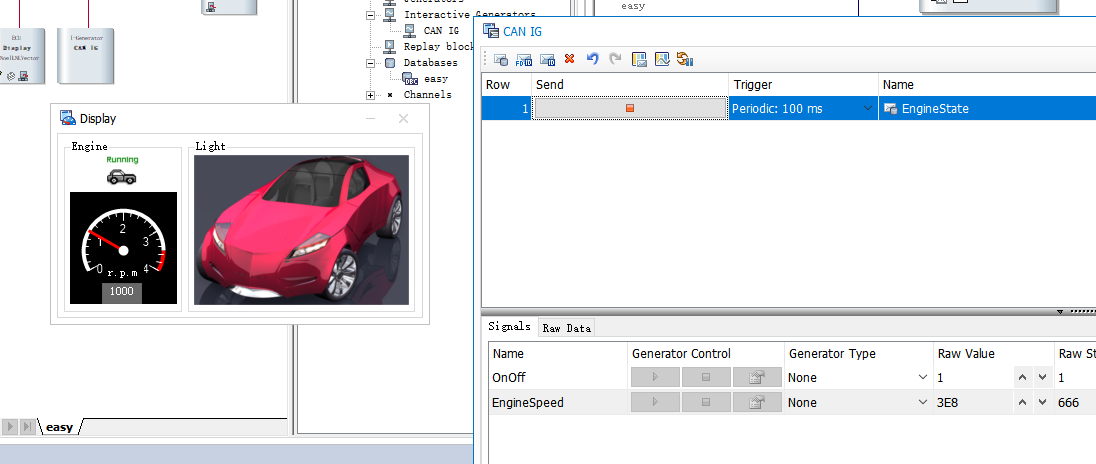Start the EngineSpeed signal generator
The height and width of the screenshot is (464, 1096).
(x=655, y=403)
